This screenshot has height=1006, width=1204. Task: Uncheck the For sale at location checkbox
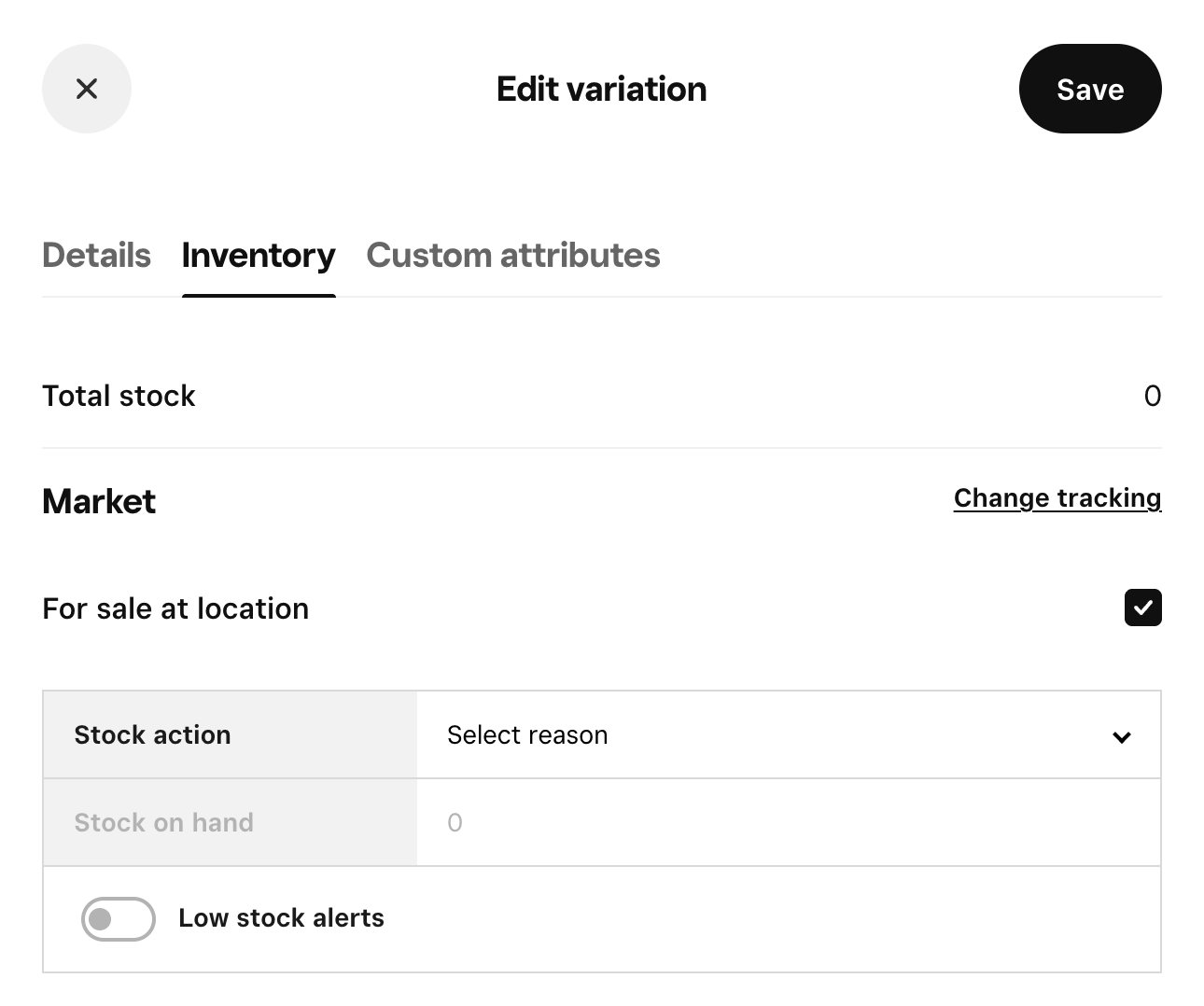(1142, 608)
